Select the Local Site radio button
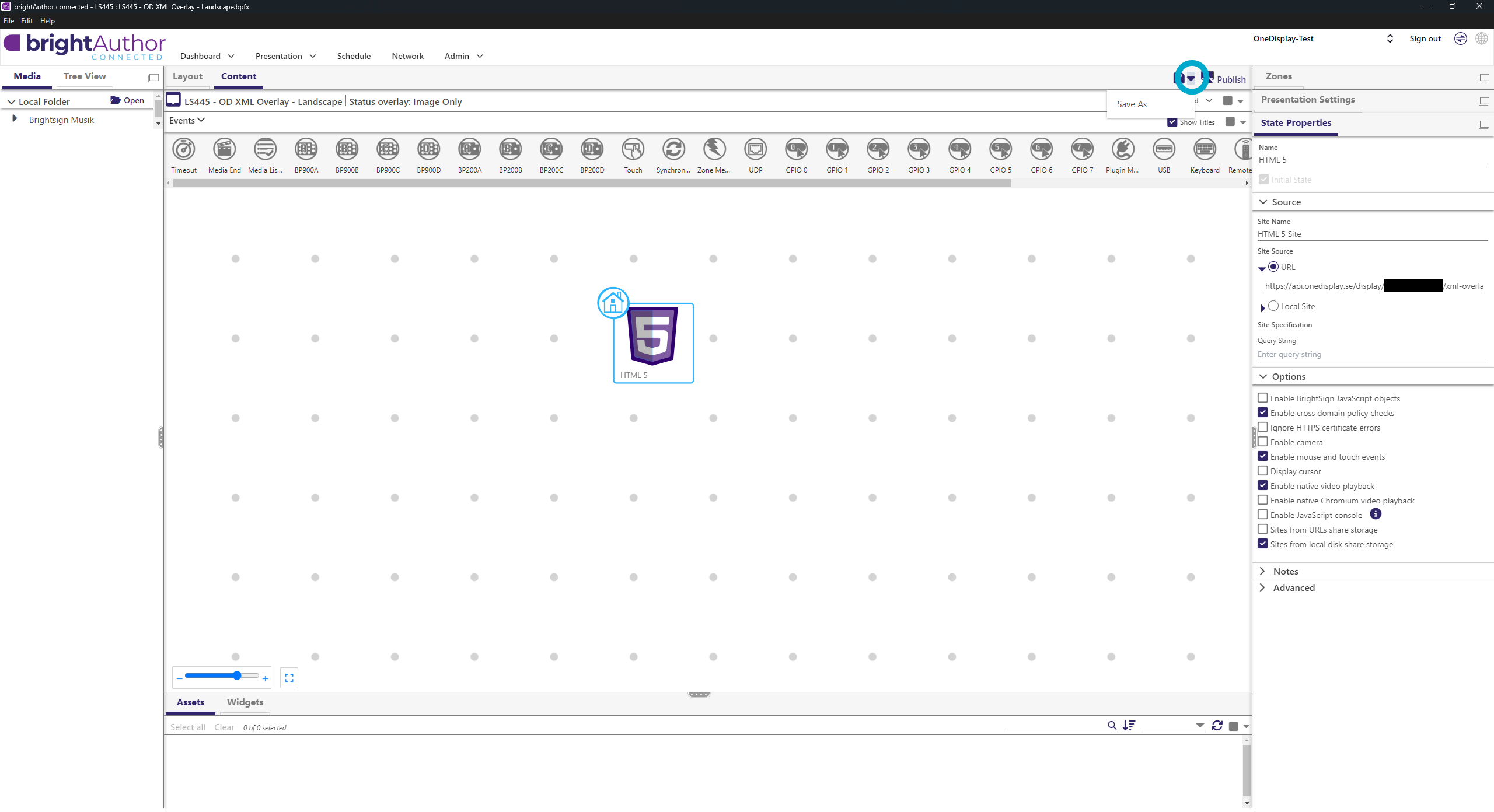The image size is (1494, 812). (1273, 306)
